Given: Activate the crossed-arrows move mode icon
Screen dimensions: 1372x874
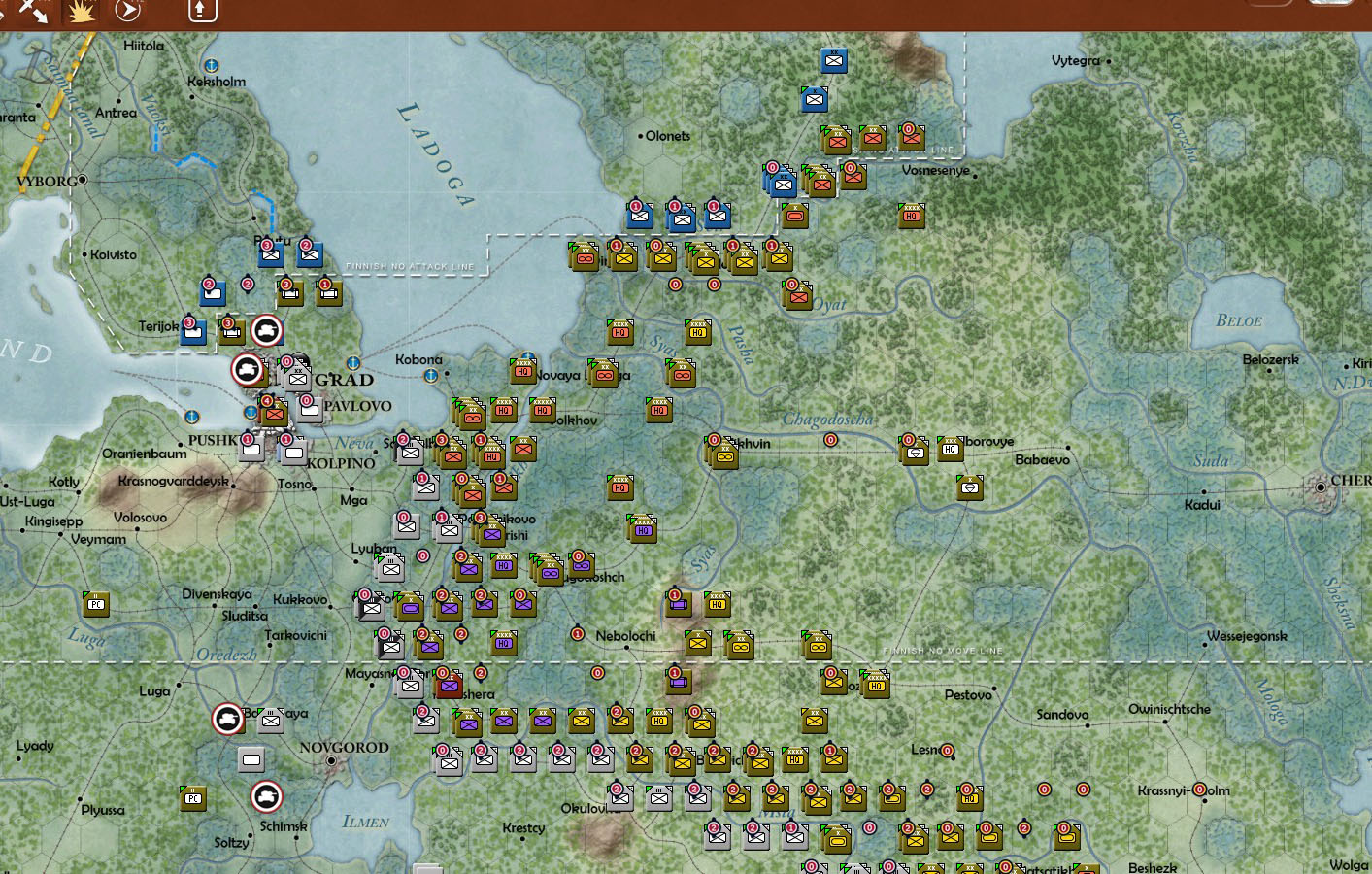Looking at the screenshot, I should [33, 10].
